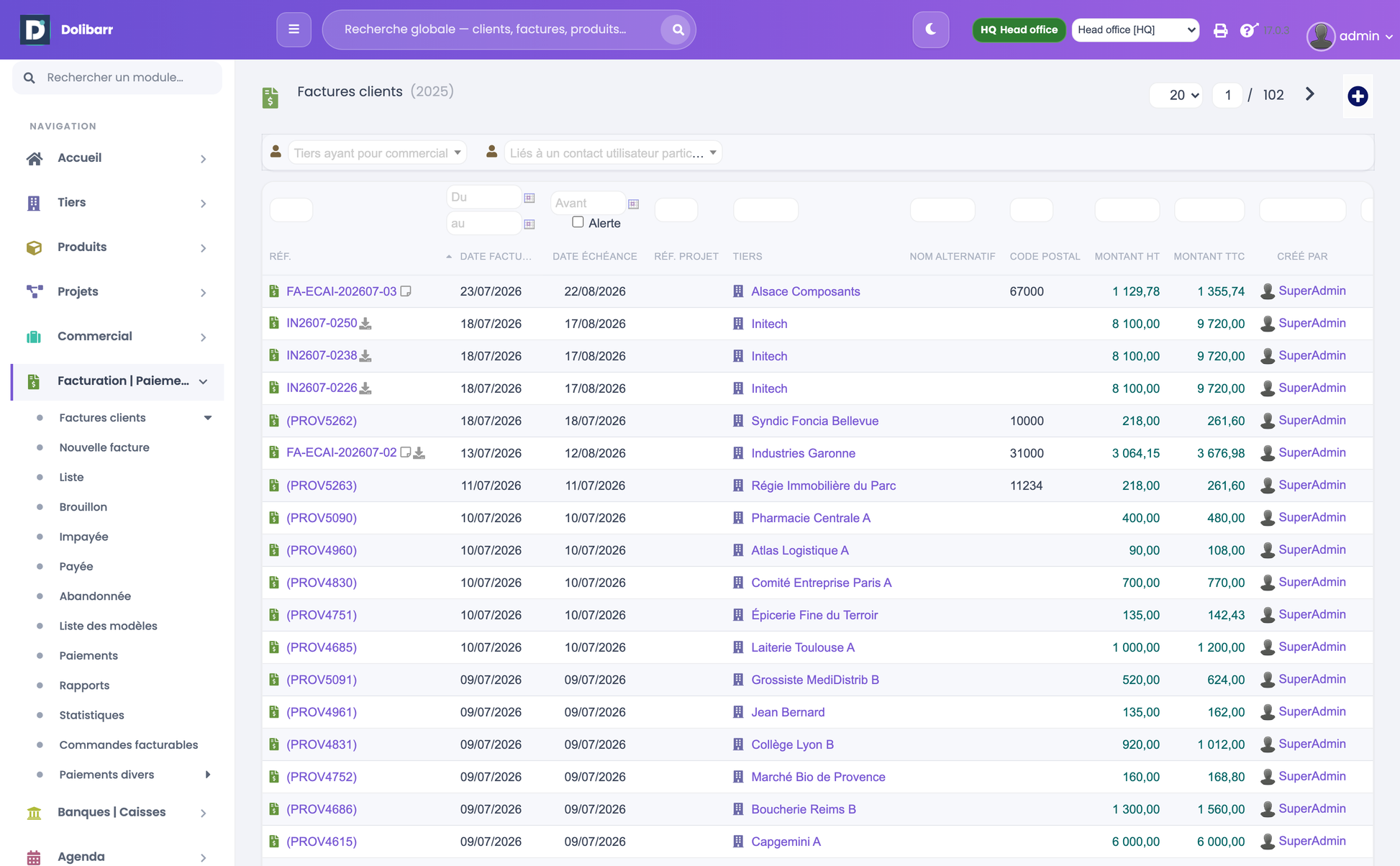Open the Tiers ayant pour commercial dropdown
Viewport: 1400px width, 866px height.
(x=377, y=153)
